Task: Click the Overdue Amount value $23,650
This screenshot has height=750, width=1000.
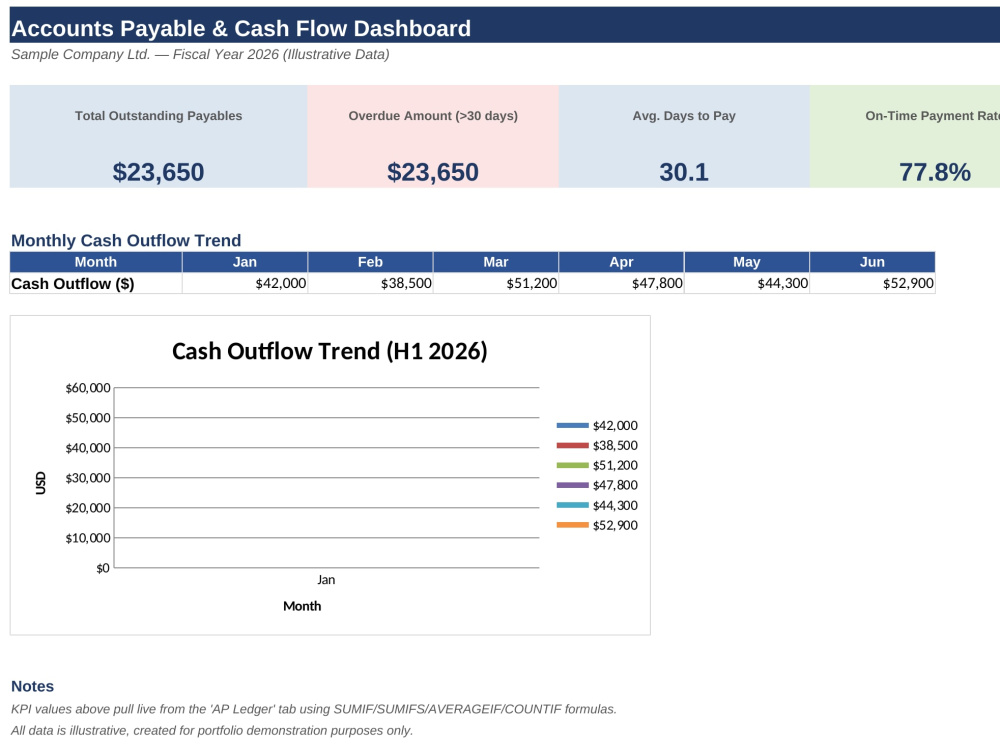Action: click(x=433, y=172)
